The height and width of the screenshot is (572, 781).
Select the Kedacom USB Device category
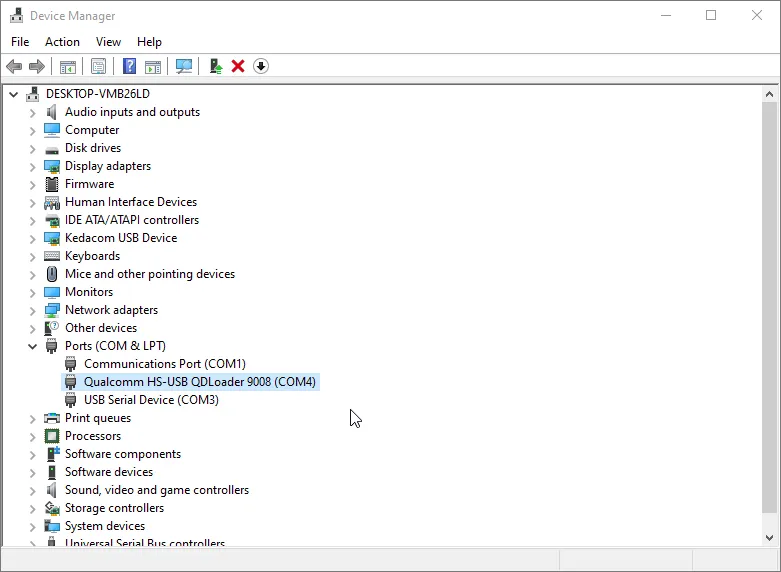pyautogui.click(x=120, y=238)
